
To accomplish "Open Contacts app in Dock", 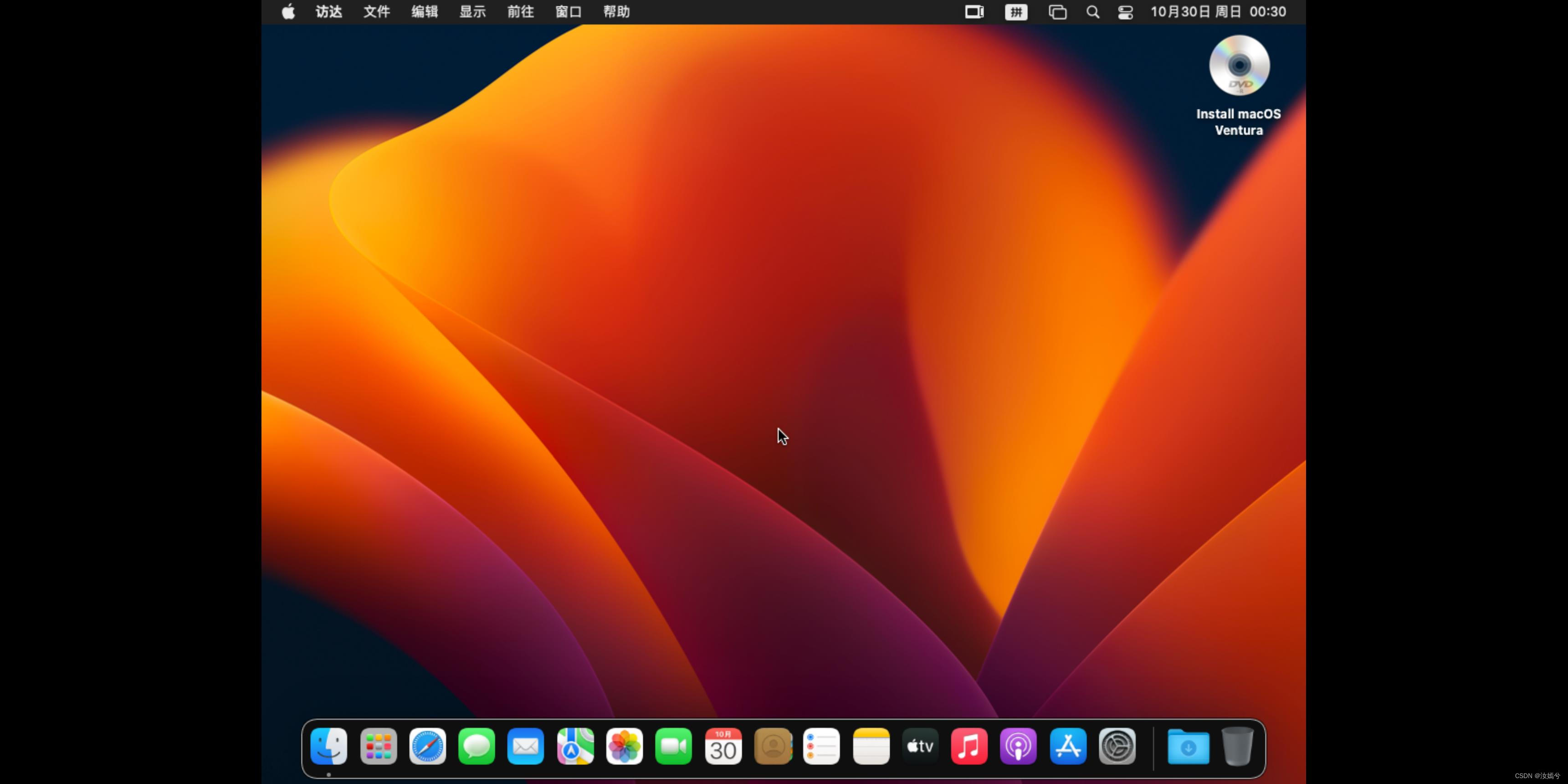I will (773, 746).
